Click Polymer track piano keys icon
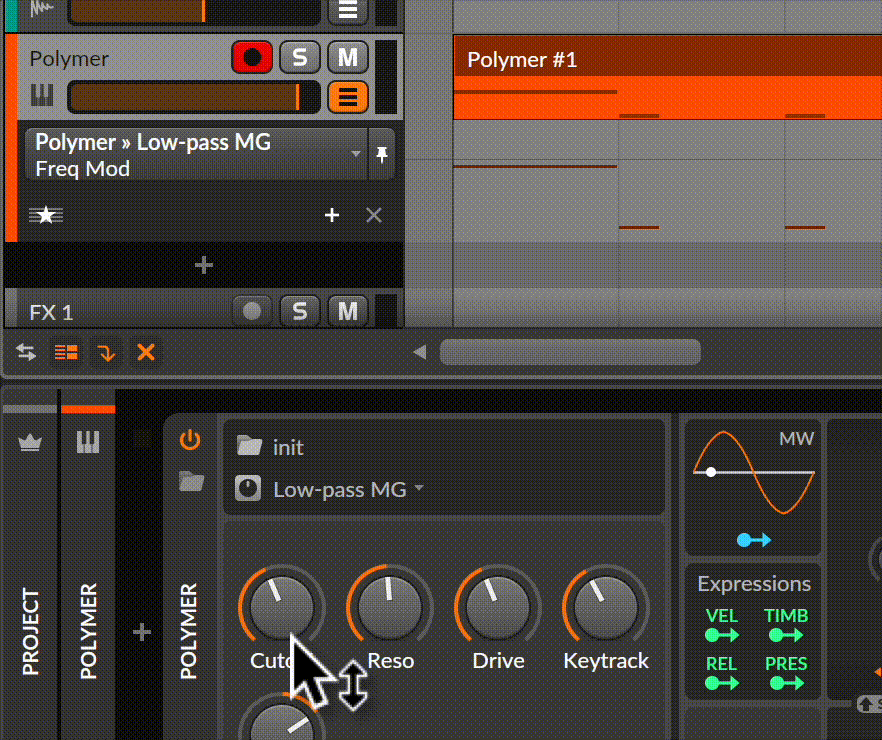 [42, 96]
